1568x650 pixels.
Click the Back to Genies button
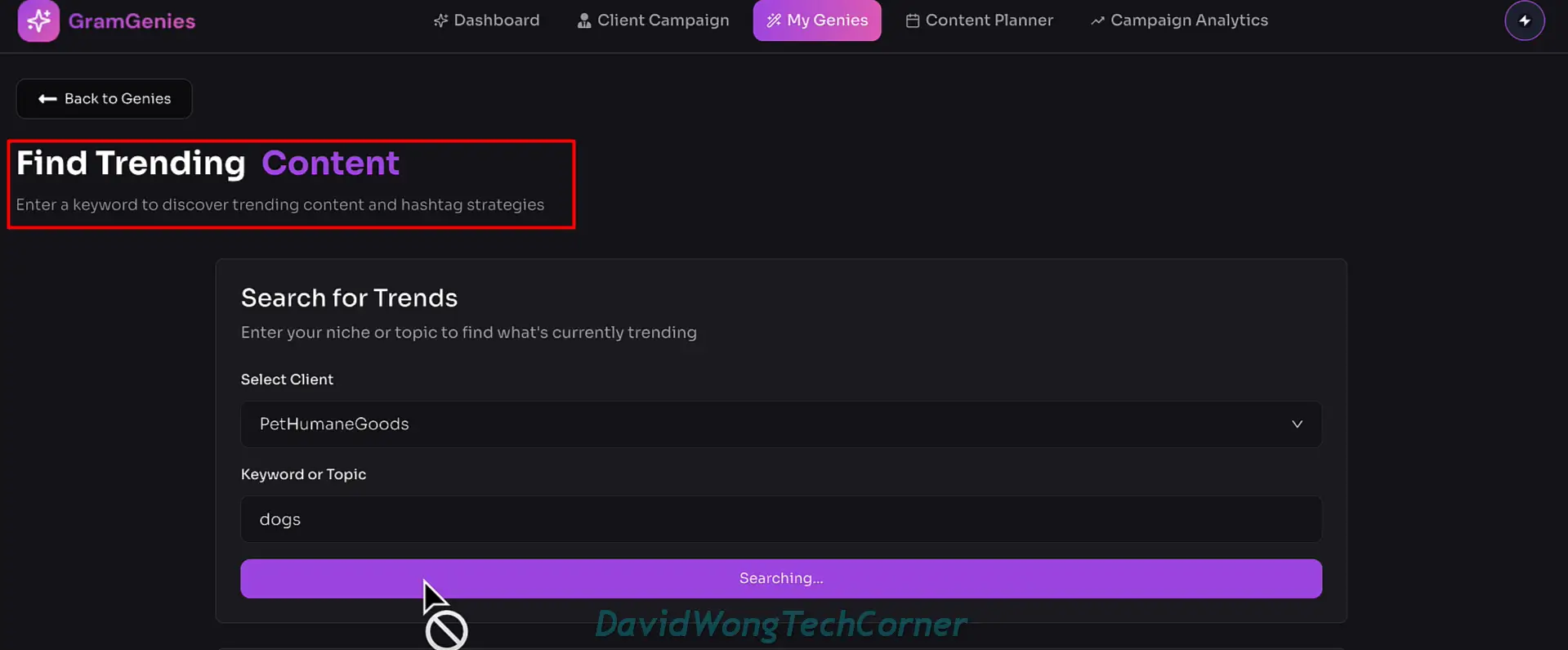coord(104,99)
